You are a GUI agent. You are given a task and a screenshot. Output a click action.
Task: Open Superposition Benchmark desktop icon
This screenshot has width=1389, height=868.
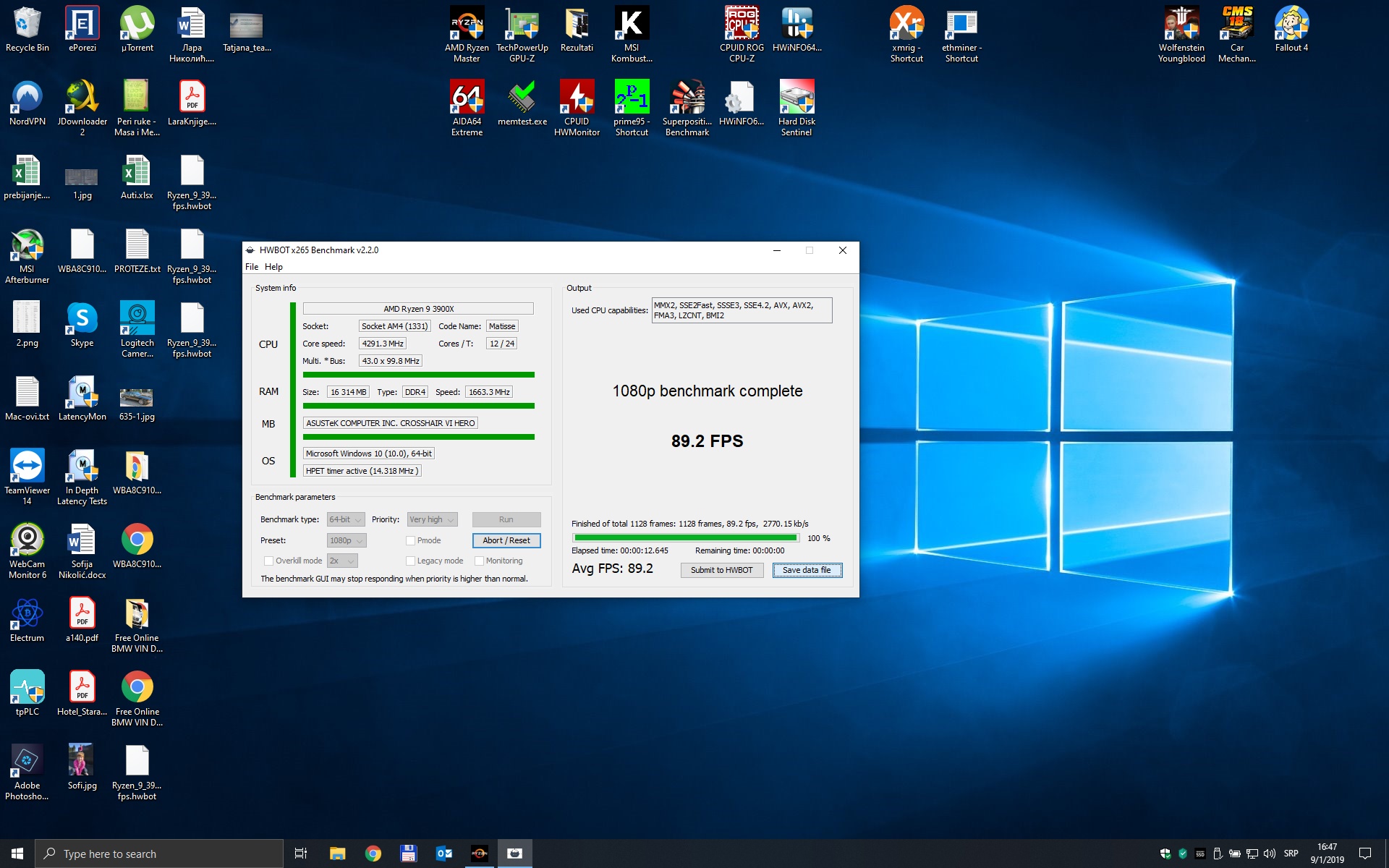(x=687, y=108)
